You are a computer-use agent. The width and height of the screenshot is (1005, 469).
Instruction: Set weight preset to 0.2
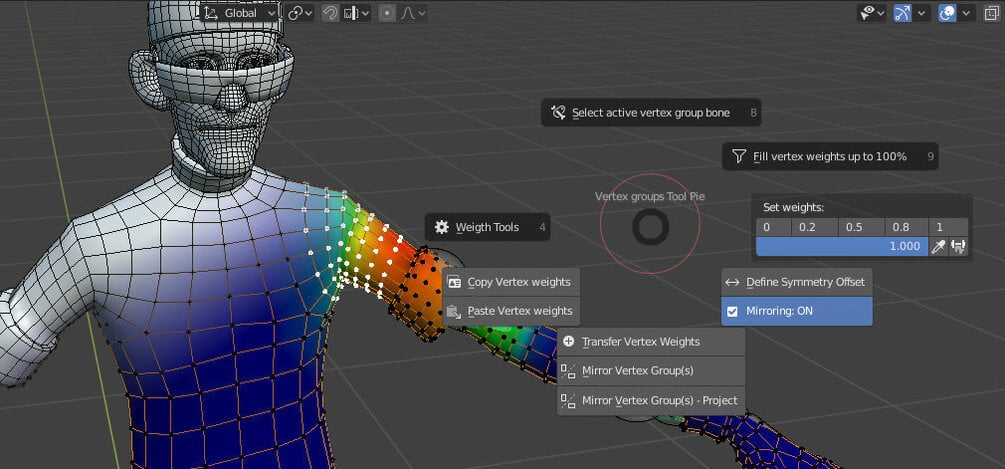(814, 227)
